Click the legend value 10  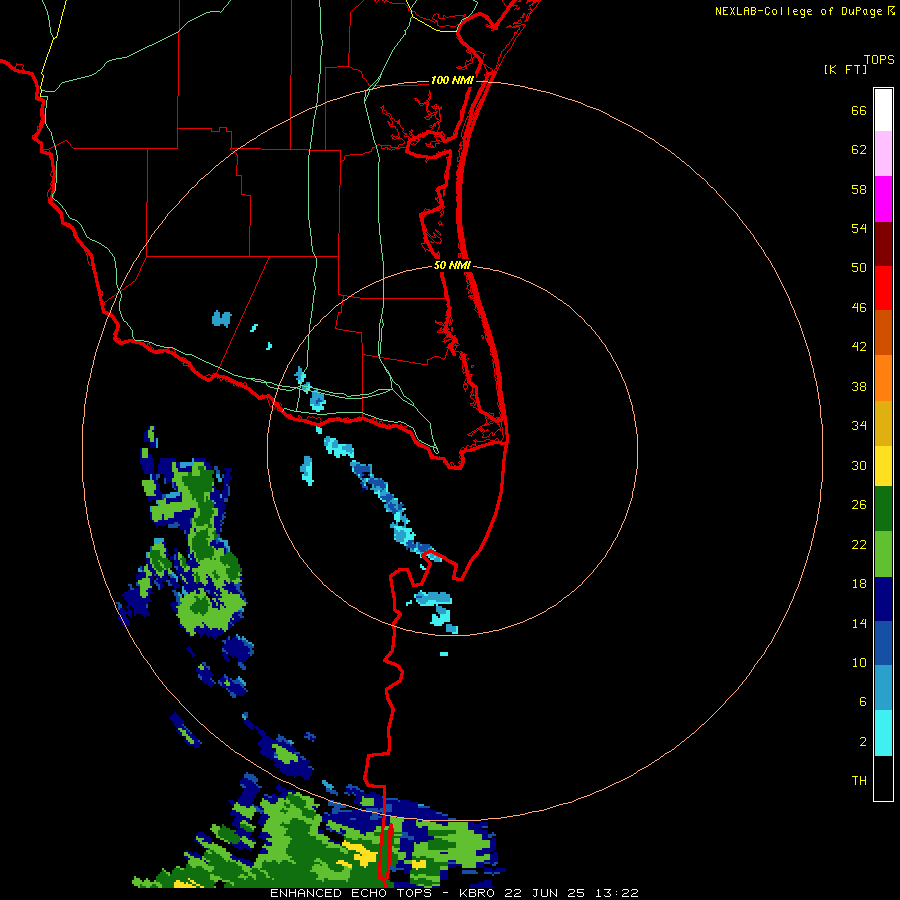(859, 662)
